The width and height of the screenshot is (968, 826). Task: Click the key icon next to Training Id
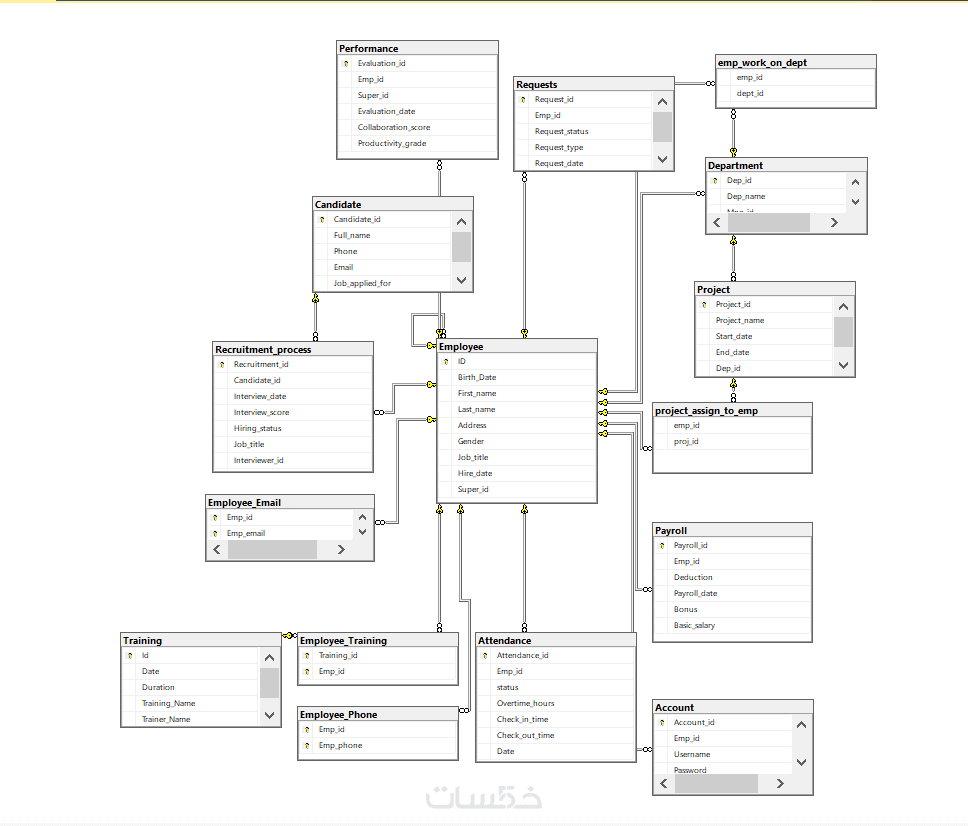(x=130, y=656)
